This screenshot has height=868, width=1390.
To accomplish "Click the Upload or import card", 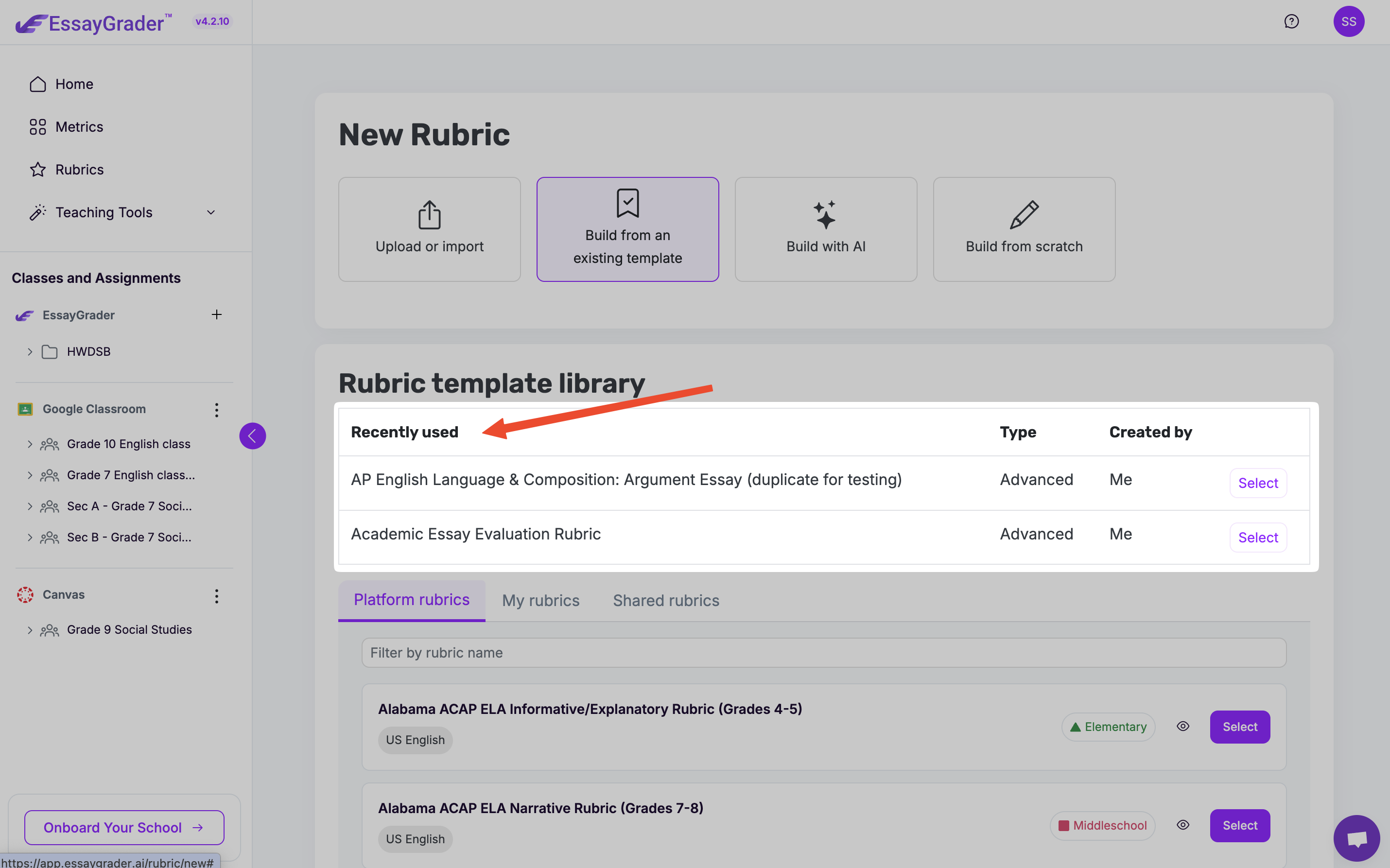I will (429, 229).
